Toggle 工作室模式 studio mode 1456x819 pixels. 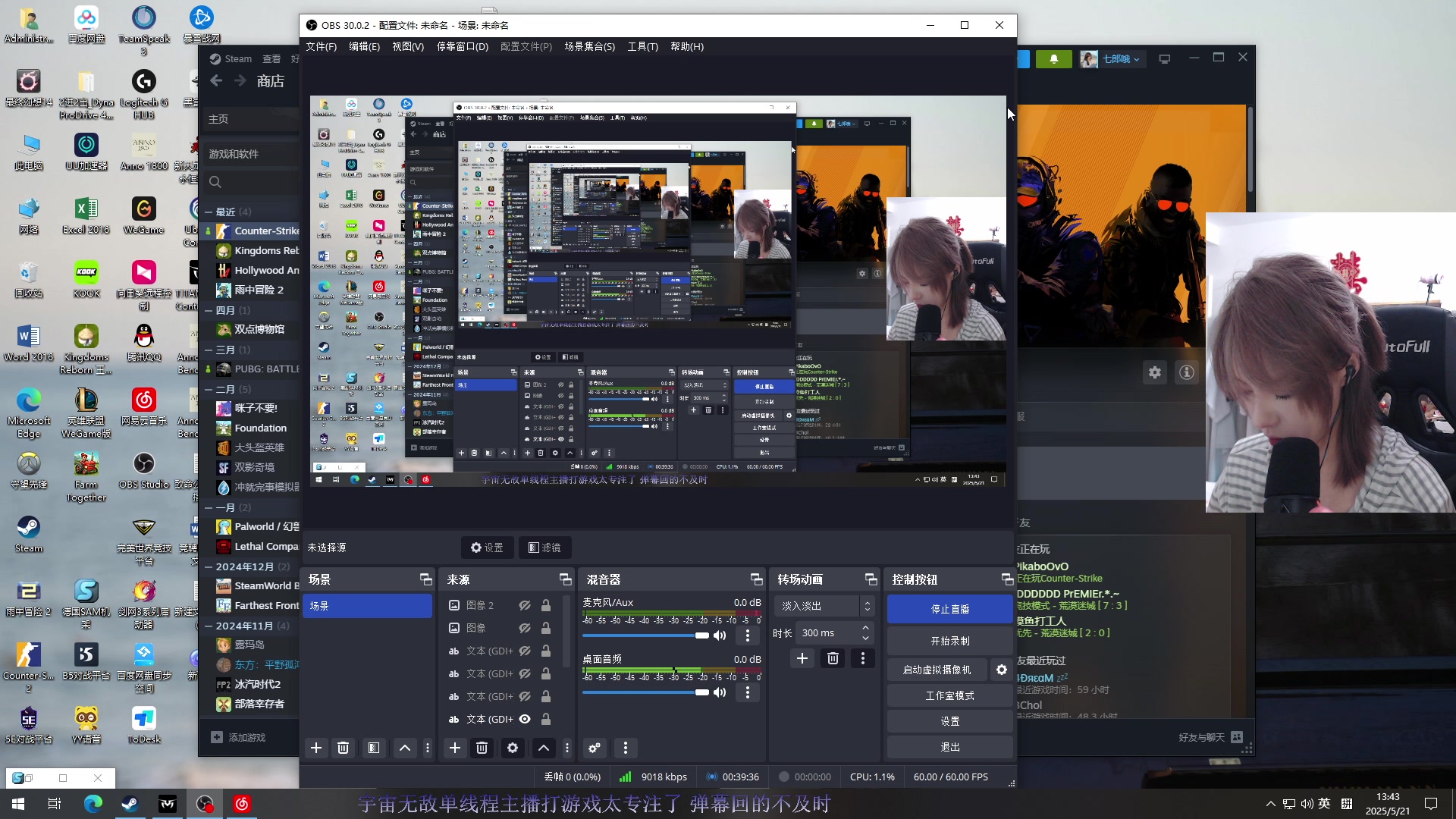click(950, 695)
